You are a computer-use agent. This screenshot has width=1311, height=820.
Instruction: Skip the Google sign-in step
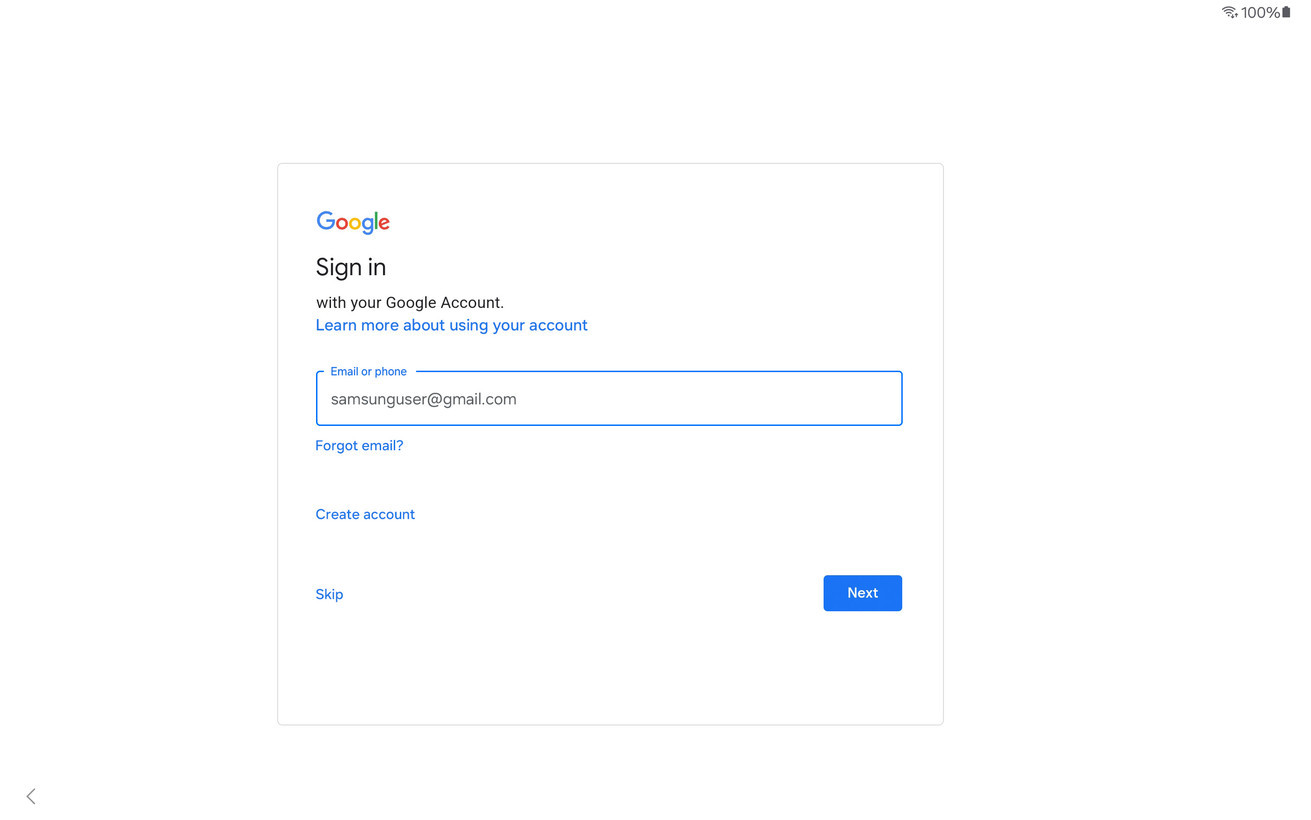tap(329, 594)
